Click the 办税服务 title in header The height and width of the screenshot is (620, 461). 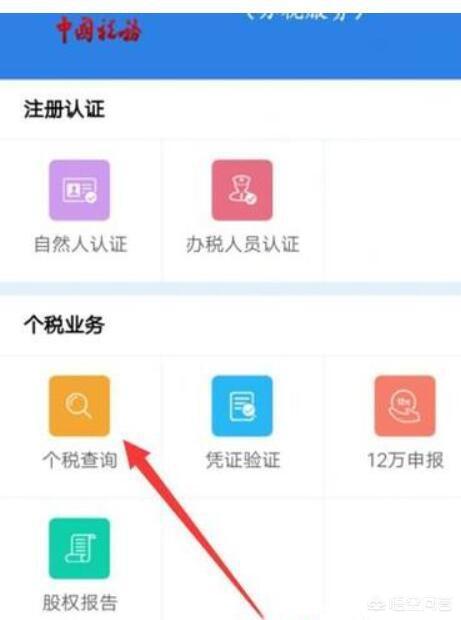coord(306,17)
